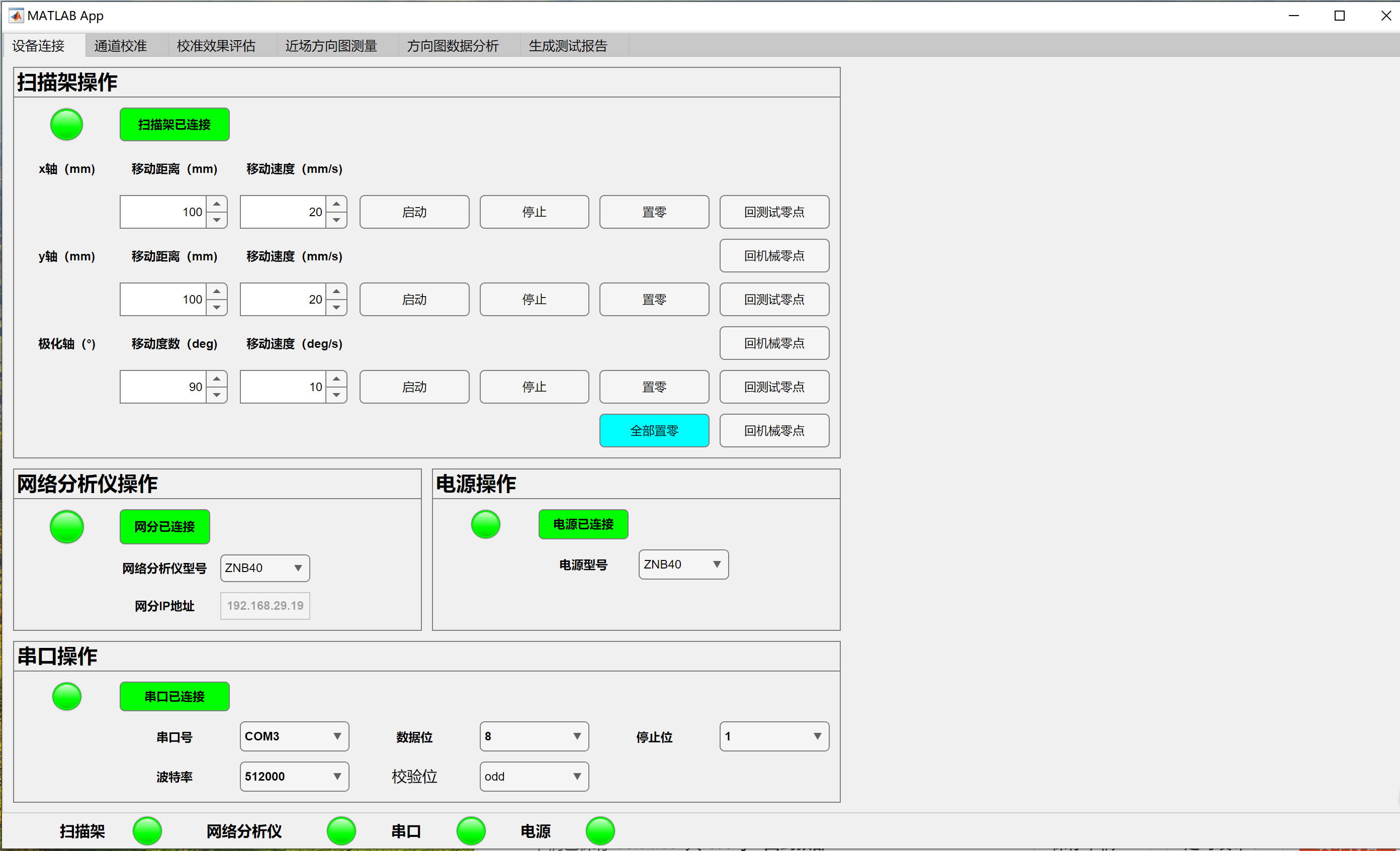Open the 串口号 COM3 dropdown
This screenshot has width=1400, height=851.
coord(294,736)
